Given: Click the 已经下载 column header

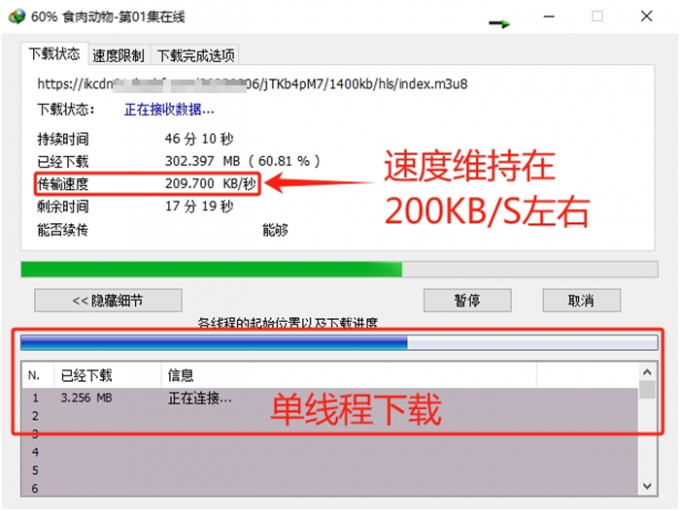Looking at the screenshot, I should tap(108, 375).
